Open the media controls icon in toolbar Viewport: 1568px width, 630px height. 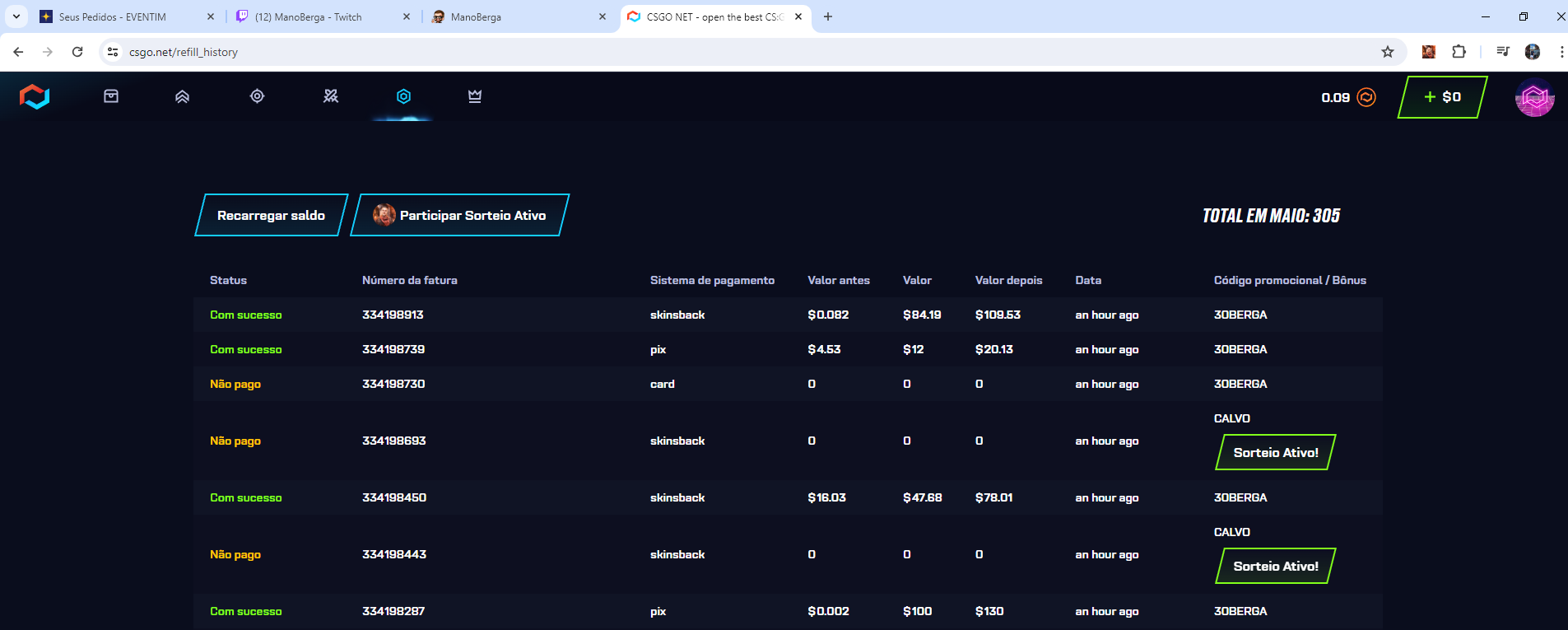[1503, 52]
